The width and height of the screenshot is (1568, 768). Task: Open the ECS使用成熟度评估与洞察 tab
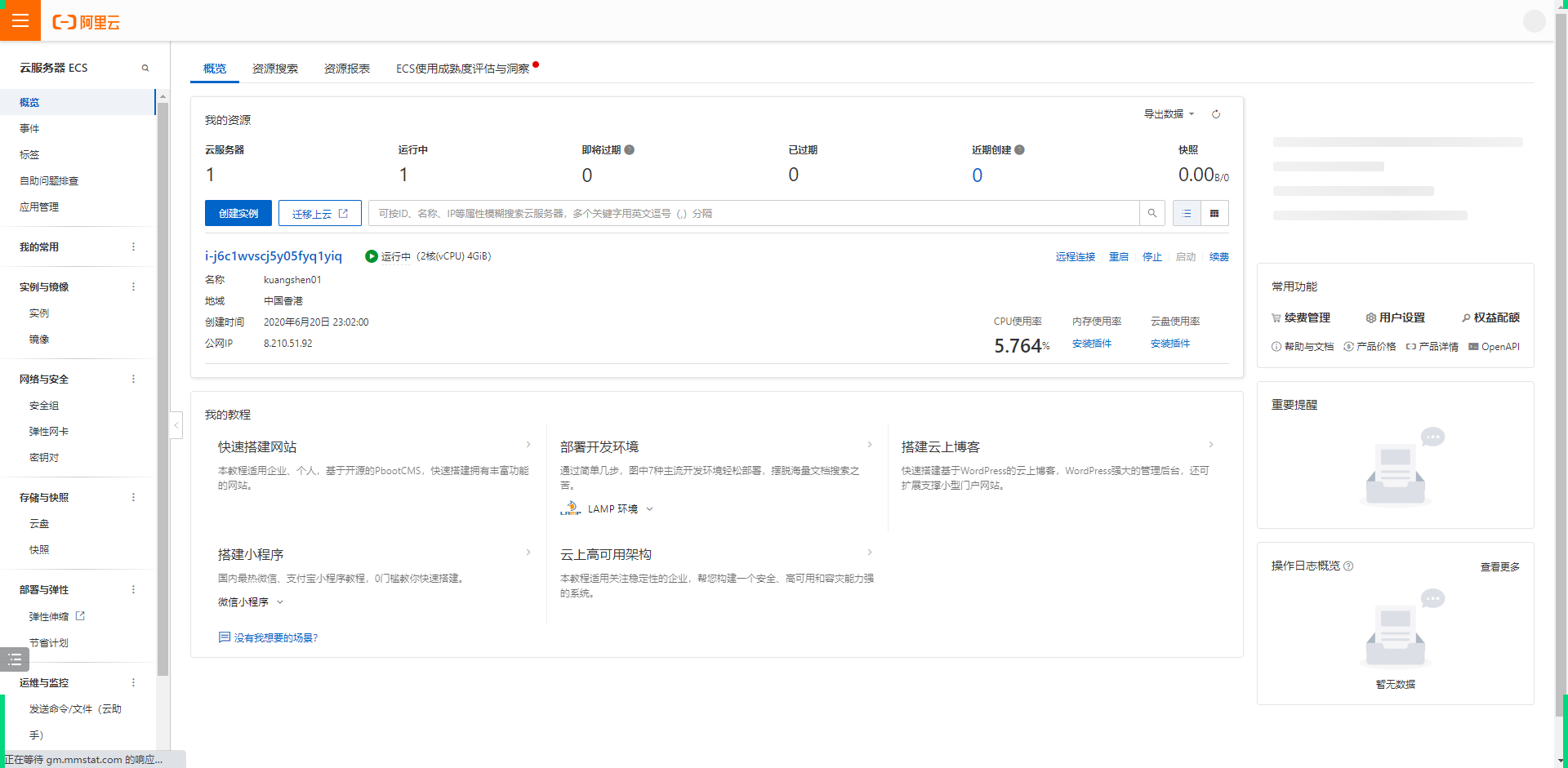(x=463, y=69)
